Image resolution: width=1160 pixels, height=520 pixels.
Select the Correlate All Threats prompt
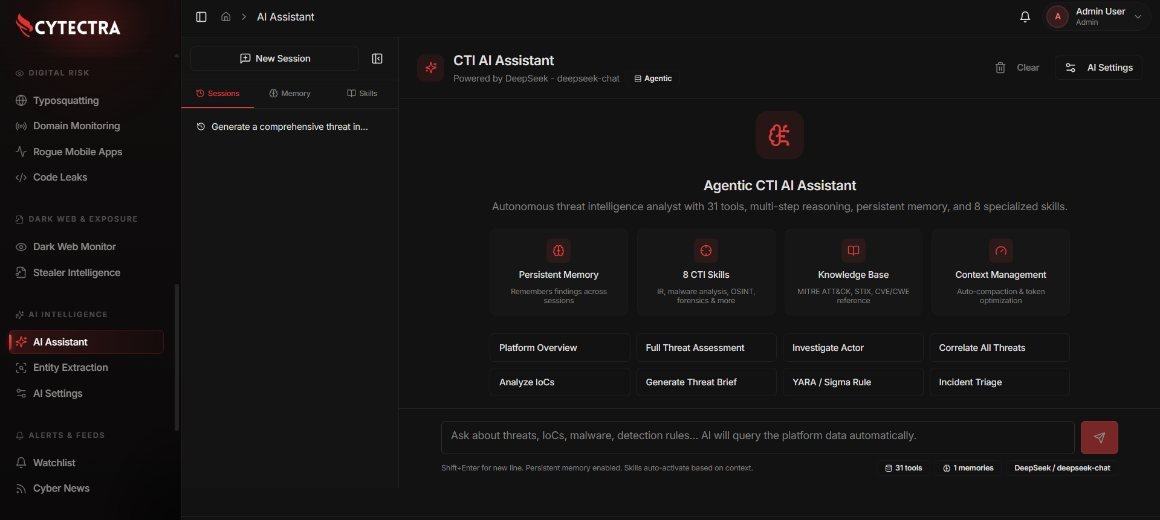pos(1000,348)
